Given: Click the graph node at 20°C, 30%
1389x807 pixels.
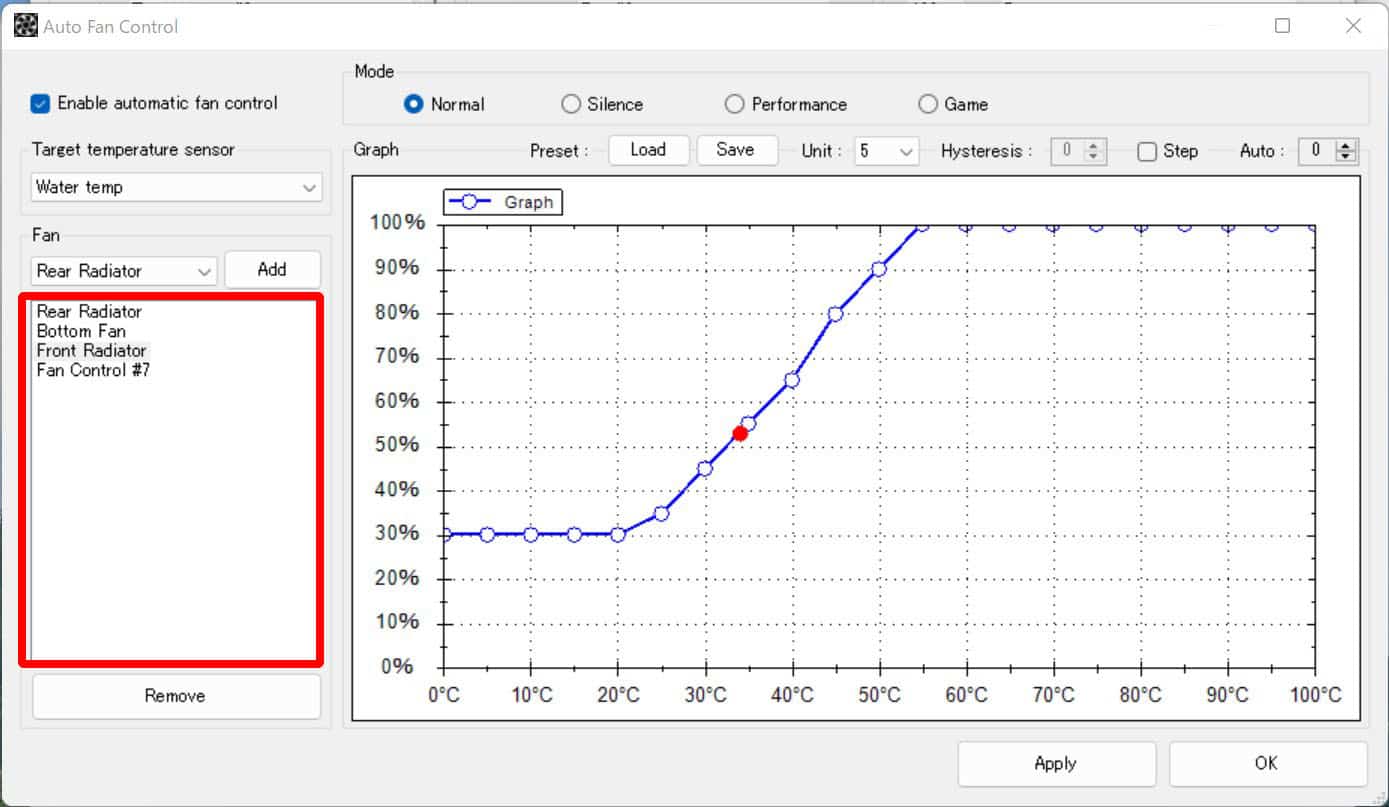Looking at the screenshot, I should [x=618, y=534].
